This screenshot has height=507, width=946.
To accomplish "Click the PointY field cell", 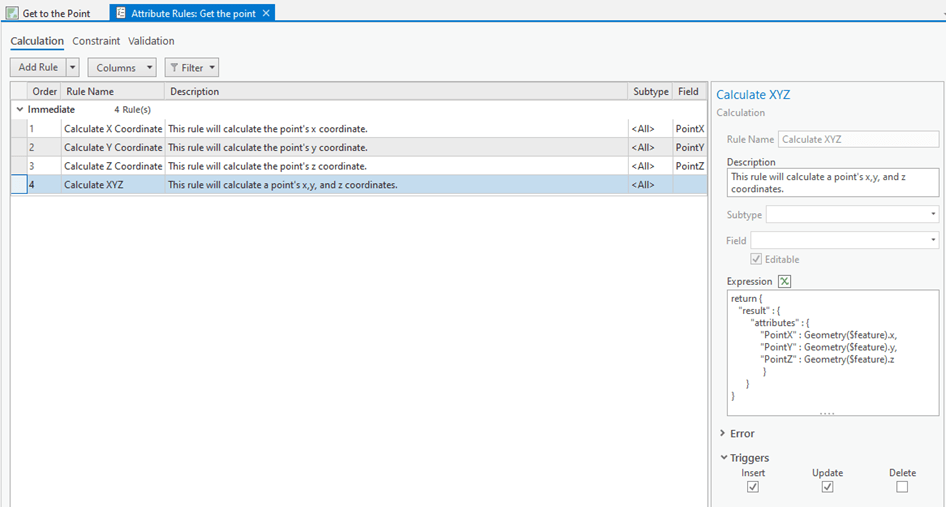I will [690, 147].
